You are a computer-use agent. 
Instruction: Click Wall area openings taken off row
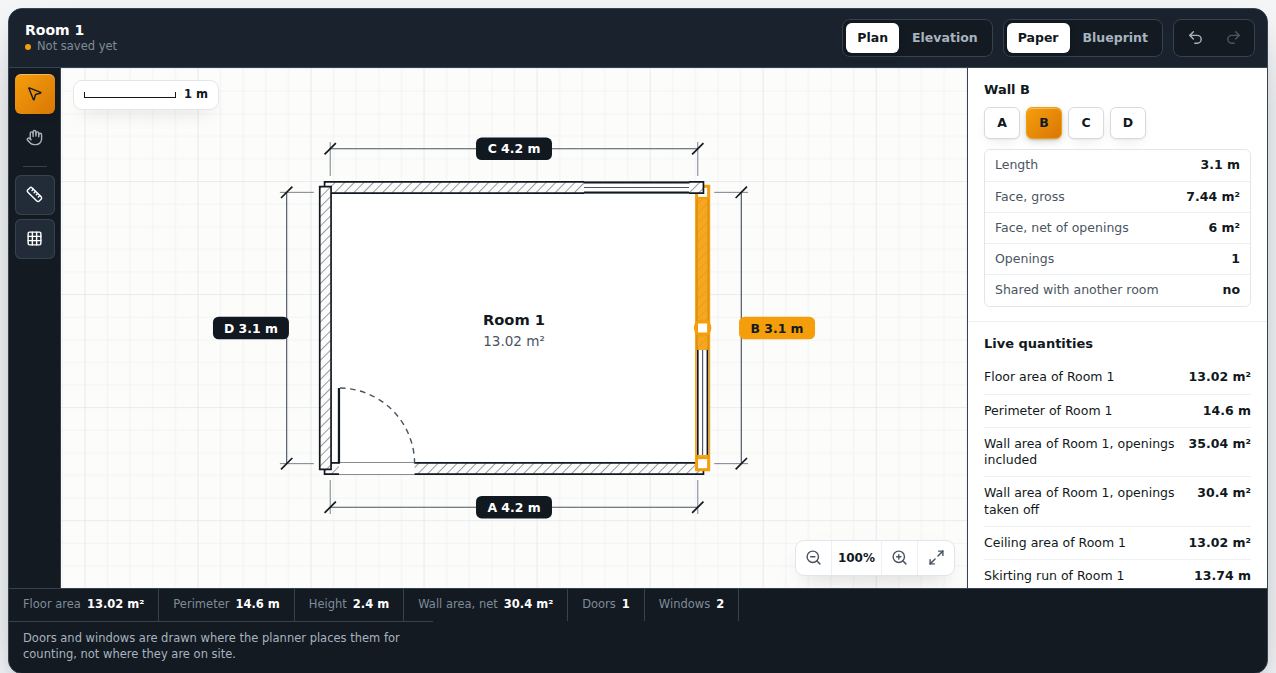point(1117,501)
